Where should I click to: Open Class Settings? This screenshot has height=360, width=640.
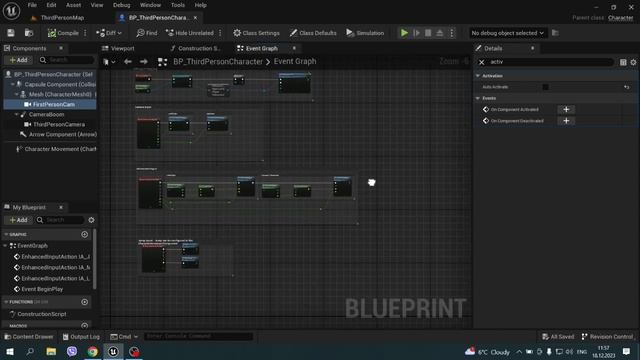pos(256,33)
